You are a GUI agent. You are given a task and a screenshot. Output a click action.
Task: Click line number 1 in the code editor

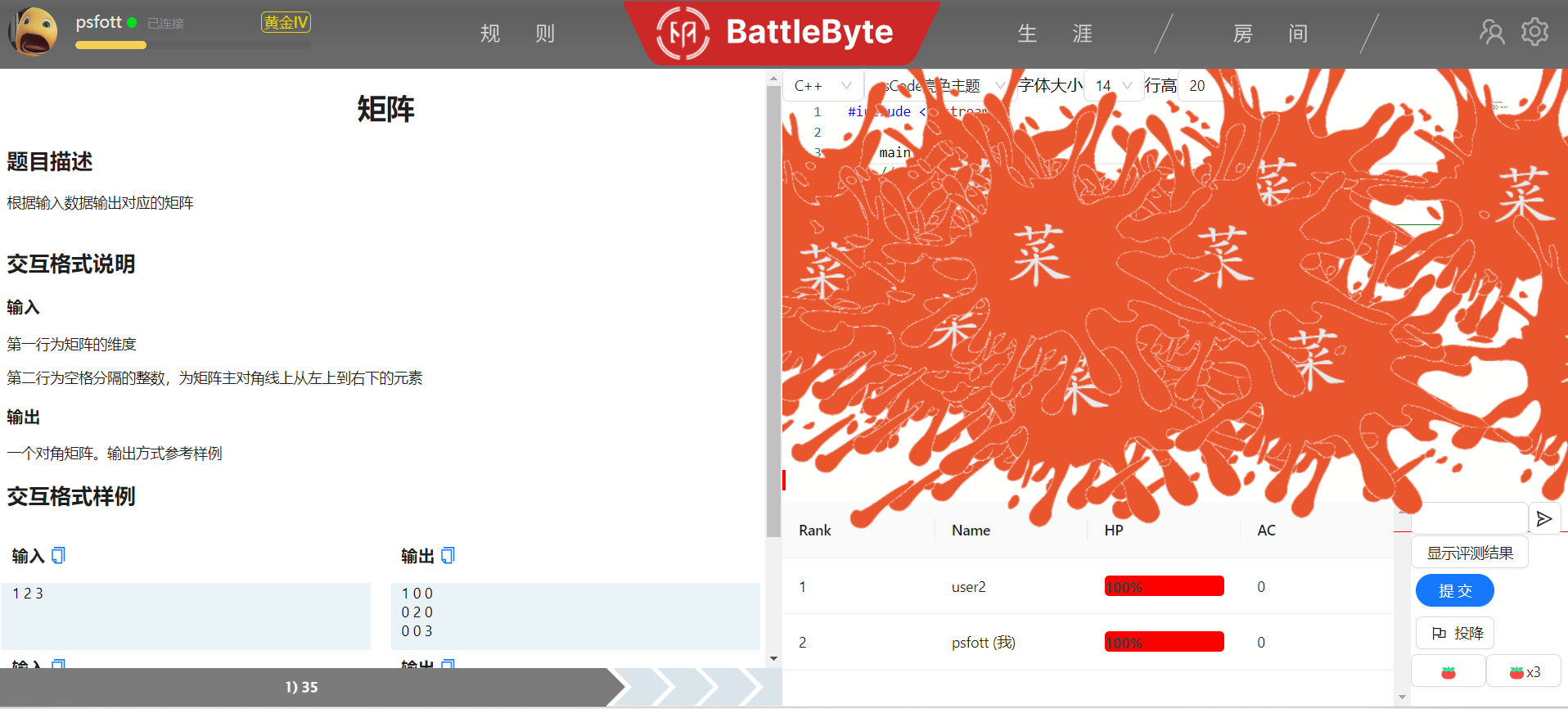[817, 112]
